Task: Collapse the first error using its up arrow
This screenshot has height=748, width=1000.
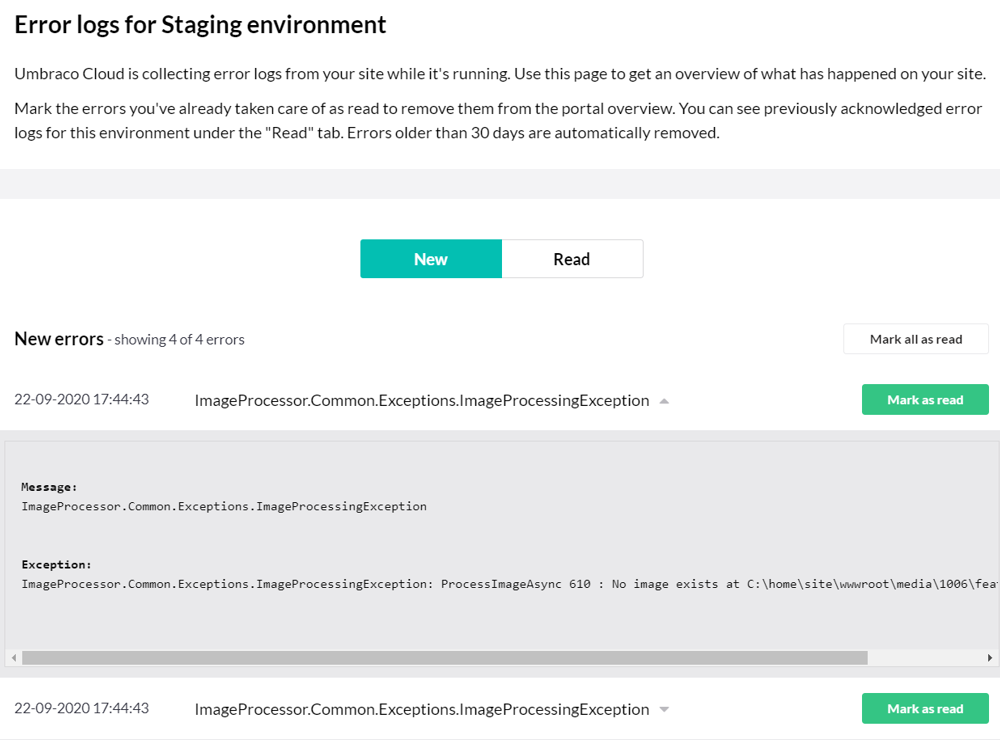Action: (664, 401)
